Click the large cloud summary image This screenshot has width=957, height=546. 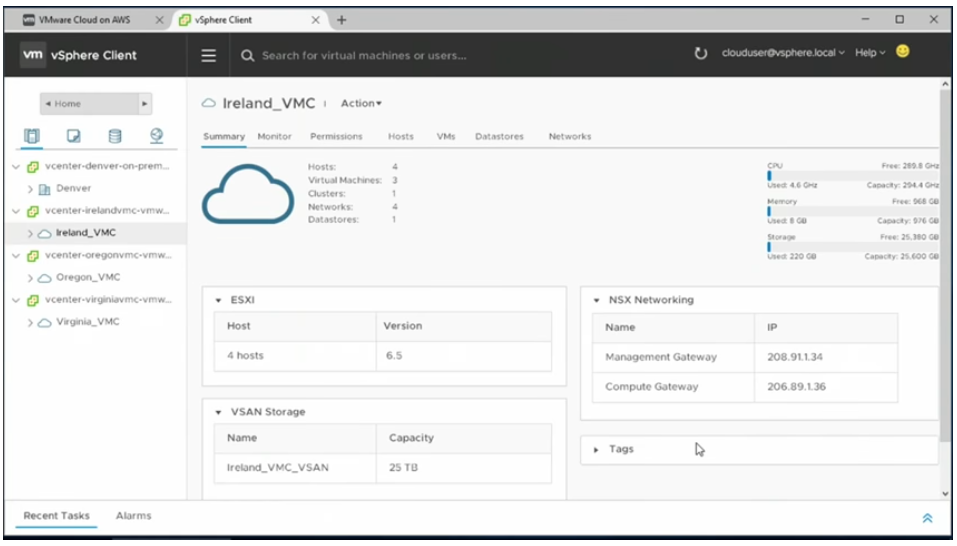(248, 193)
